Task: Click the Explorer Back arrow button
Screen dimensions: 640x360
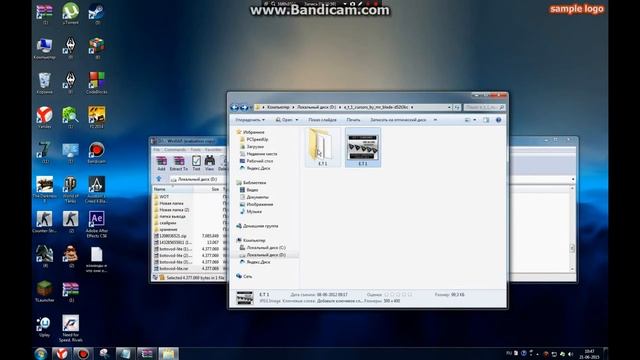Action: [235, 107]
